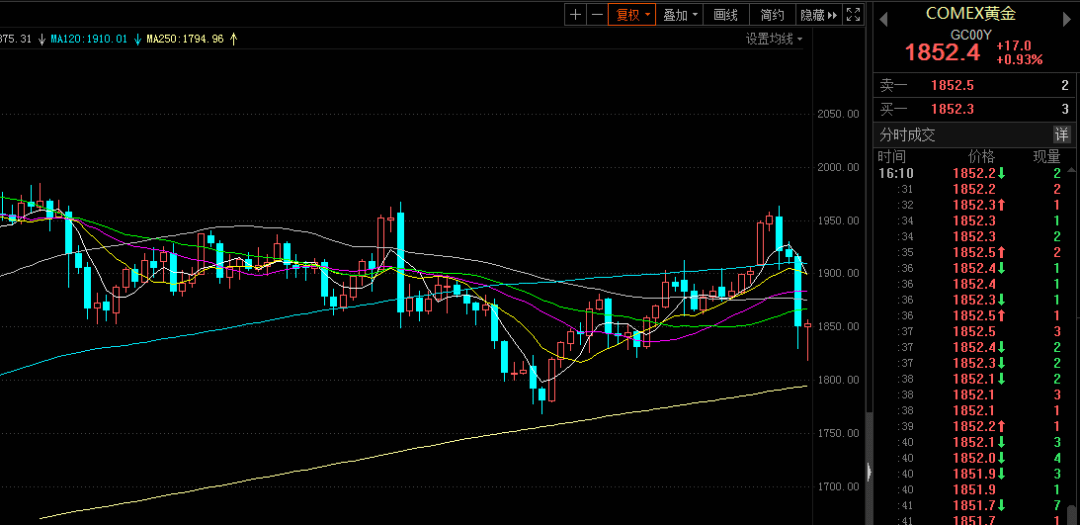Open trade details with 详 icon
1080x525 pixels.
[1061, 135]
